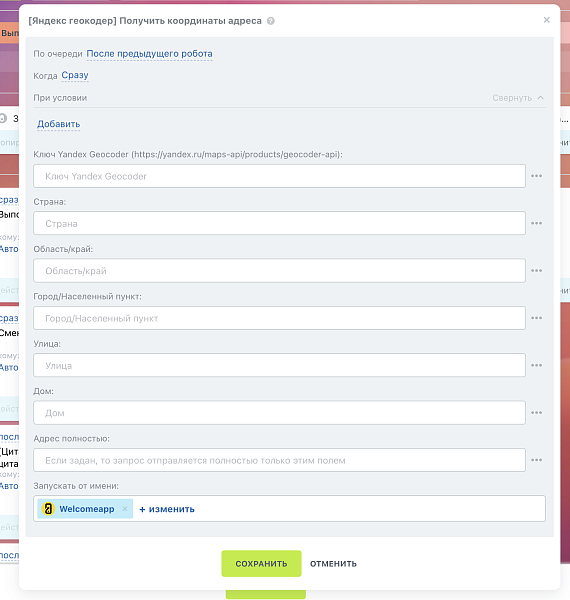The width and height of the screenshot is (570, 600).
Task: Open the После предыдущего робота queue dropdown
Action: coord(149,54)
